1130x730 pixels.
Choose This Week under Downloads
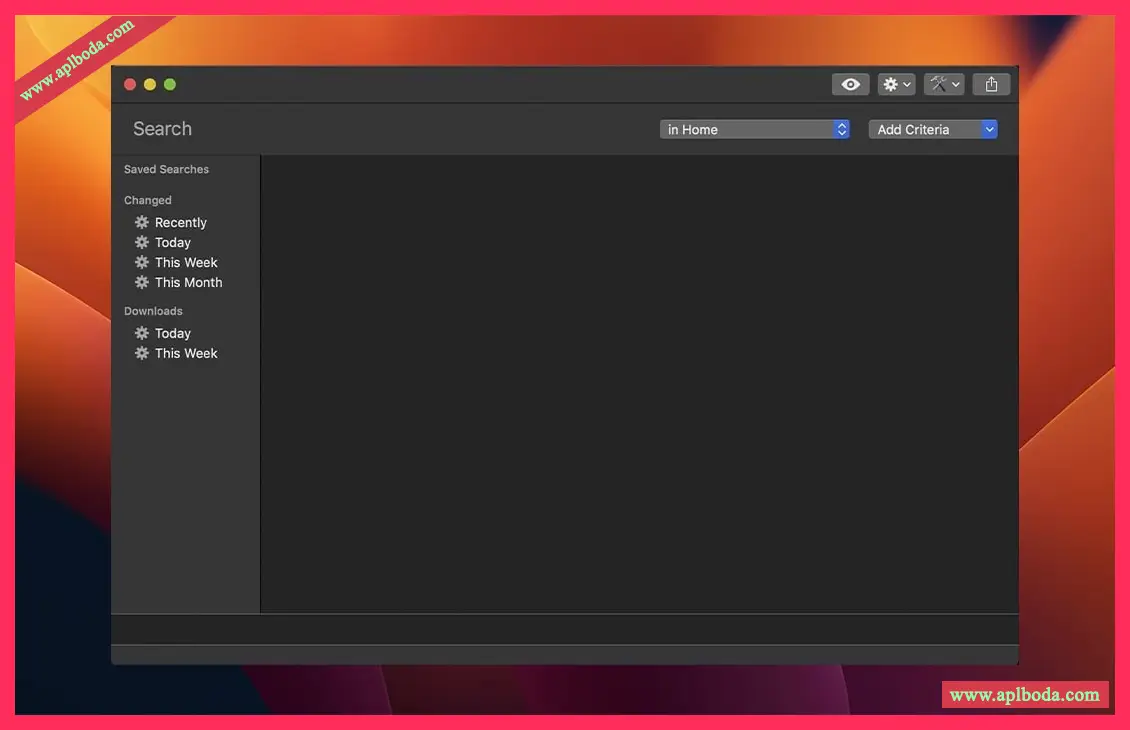(x=186, y=354)
